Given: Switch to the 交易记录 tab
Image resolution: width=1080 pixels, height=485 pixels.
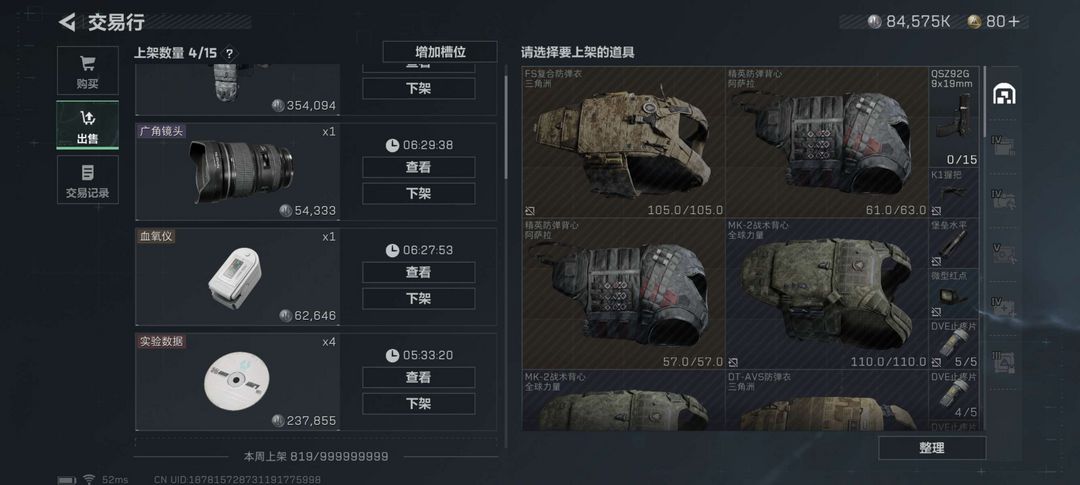Looking at the screenshot, I should point(87,179).
